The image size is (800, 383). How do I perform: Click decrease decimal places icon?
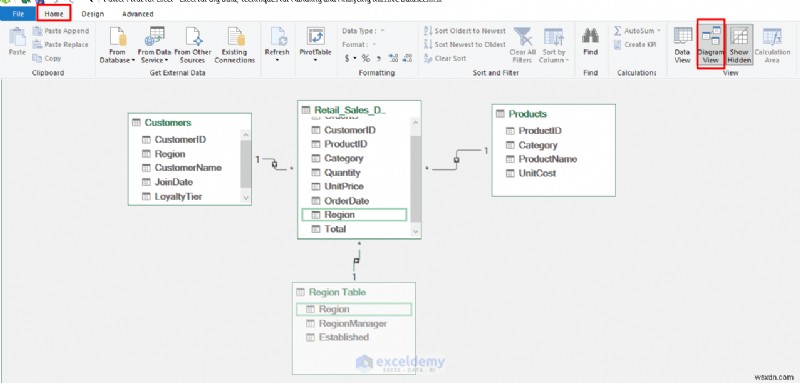[x=407, y=58]
